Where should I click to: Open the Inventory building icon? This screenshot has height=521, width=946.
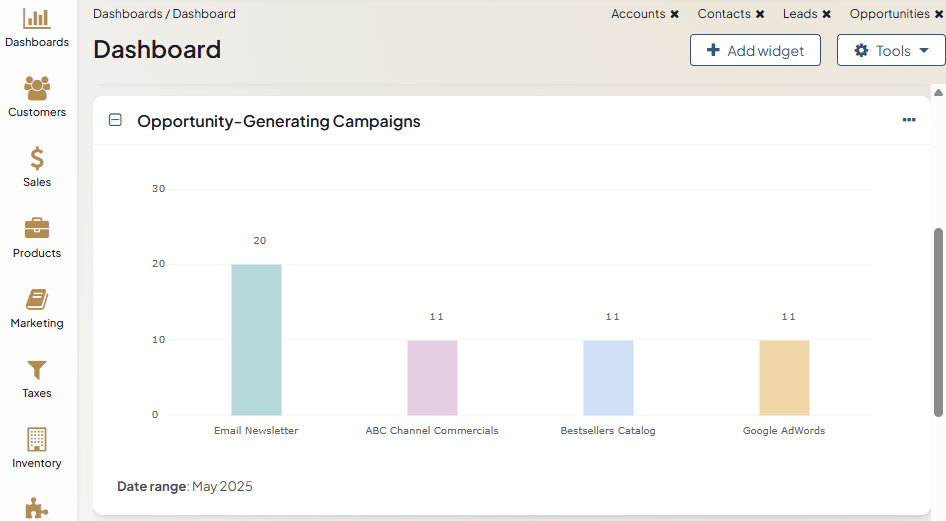tap(37, 439)
